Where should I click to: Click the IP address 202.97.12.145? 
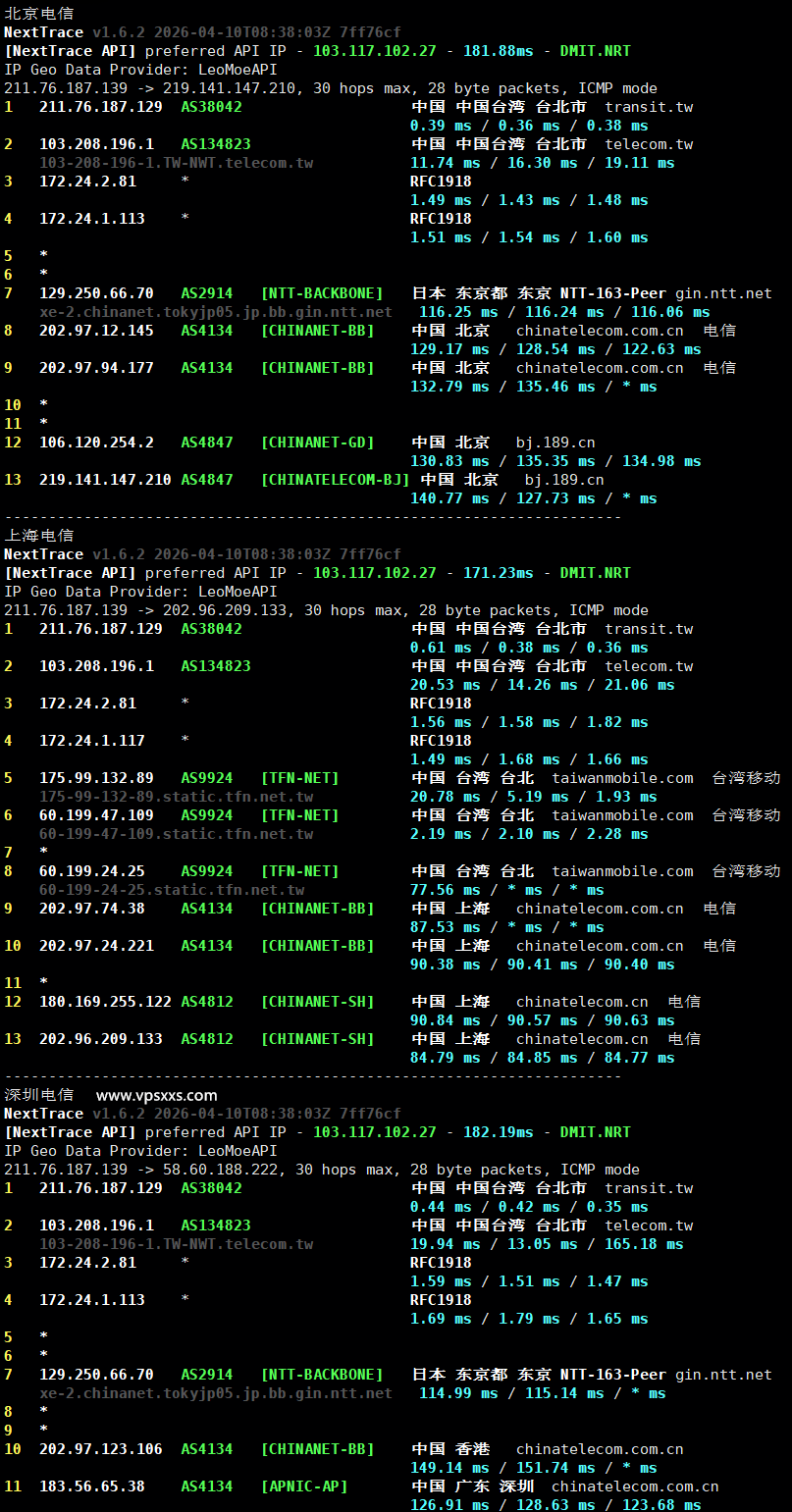(x=96, y=331)
